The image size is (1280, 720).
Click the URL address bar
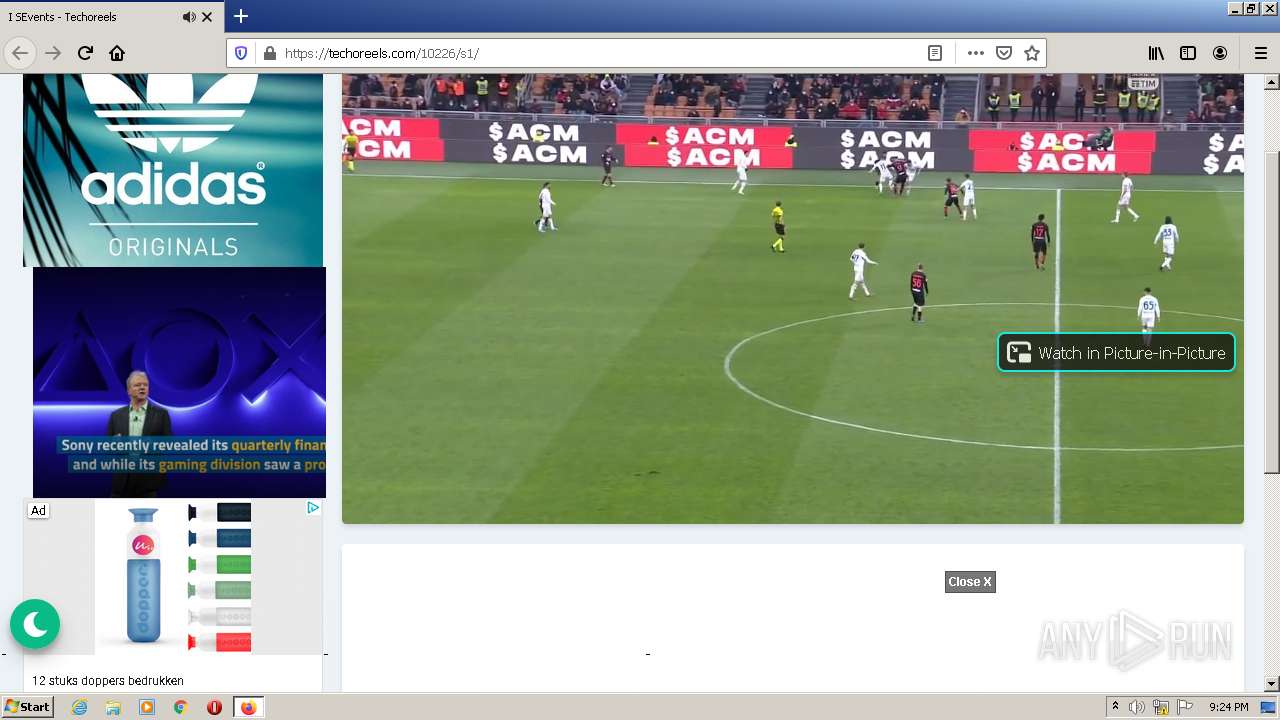(600, 53)
